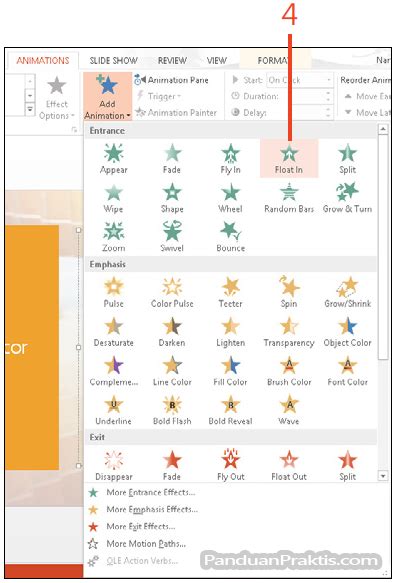Select the Underline emphasis effect

point(113,410)
